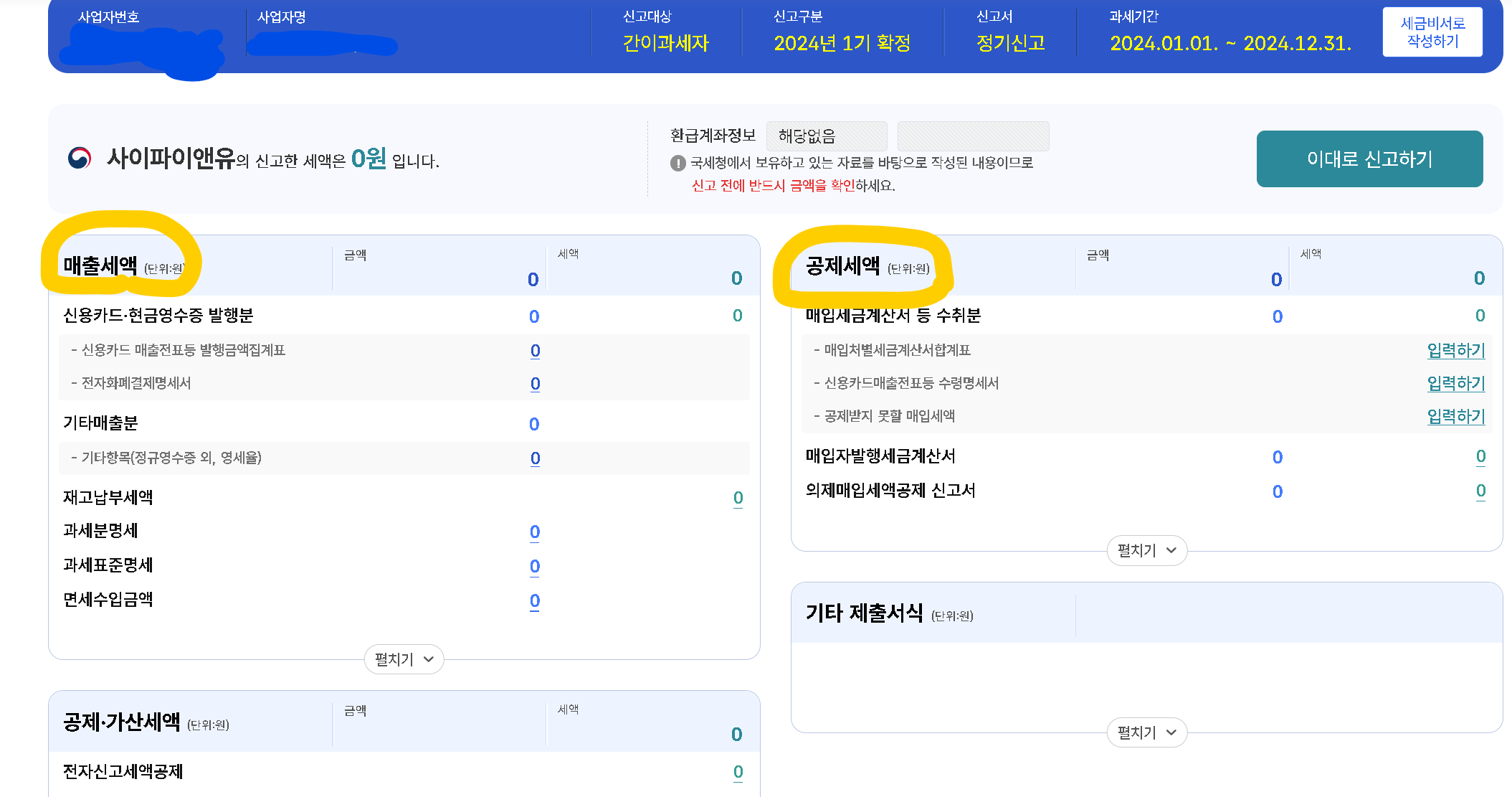
Task: Open 기타항목(정규영수증 외, 영세율) amount link
Action: (535, 458)
